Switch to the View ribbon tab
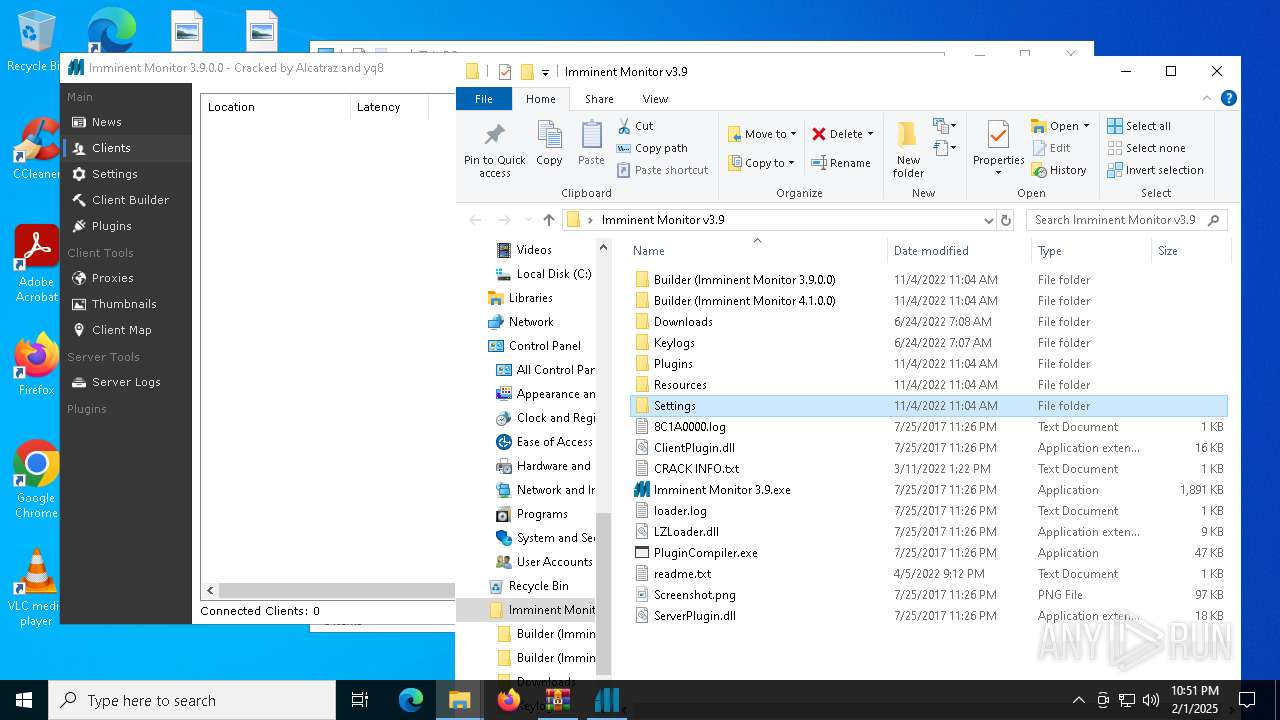1280x720 pixels. (x=655, y=99)
